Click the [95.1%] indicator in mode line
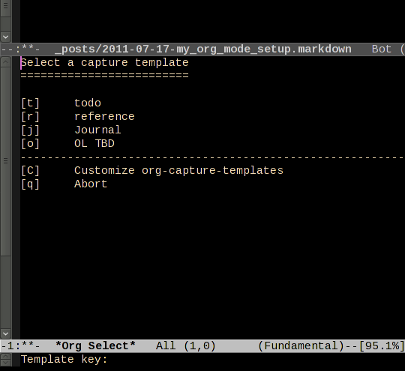Screen dimensions: 405x371 [382, 346]
